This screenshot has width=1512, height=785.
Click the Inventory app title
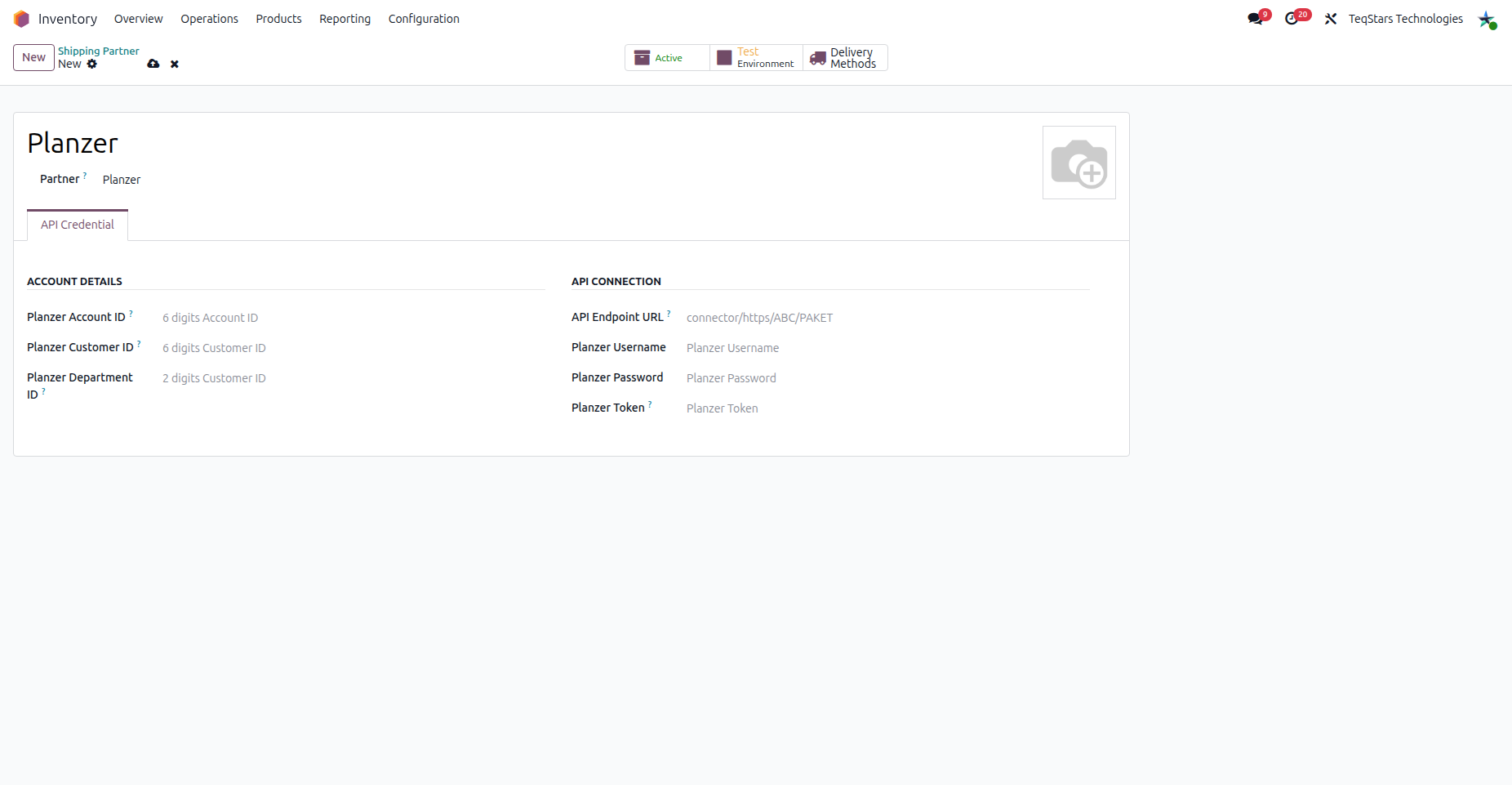(68, 19)
